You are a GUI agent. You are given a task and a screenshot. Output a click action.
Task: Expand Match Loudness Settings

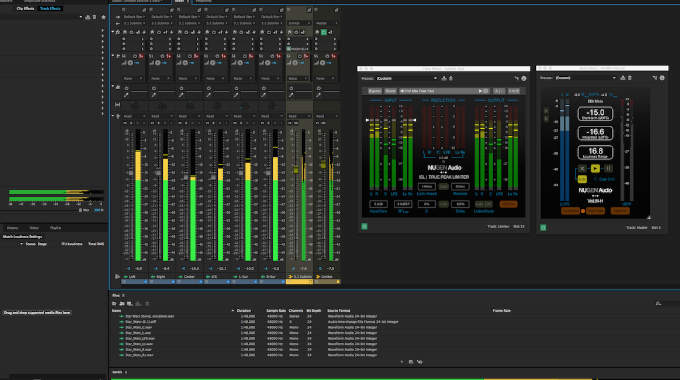tap(23, 237)
